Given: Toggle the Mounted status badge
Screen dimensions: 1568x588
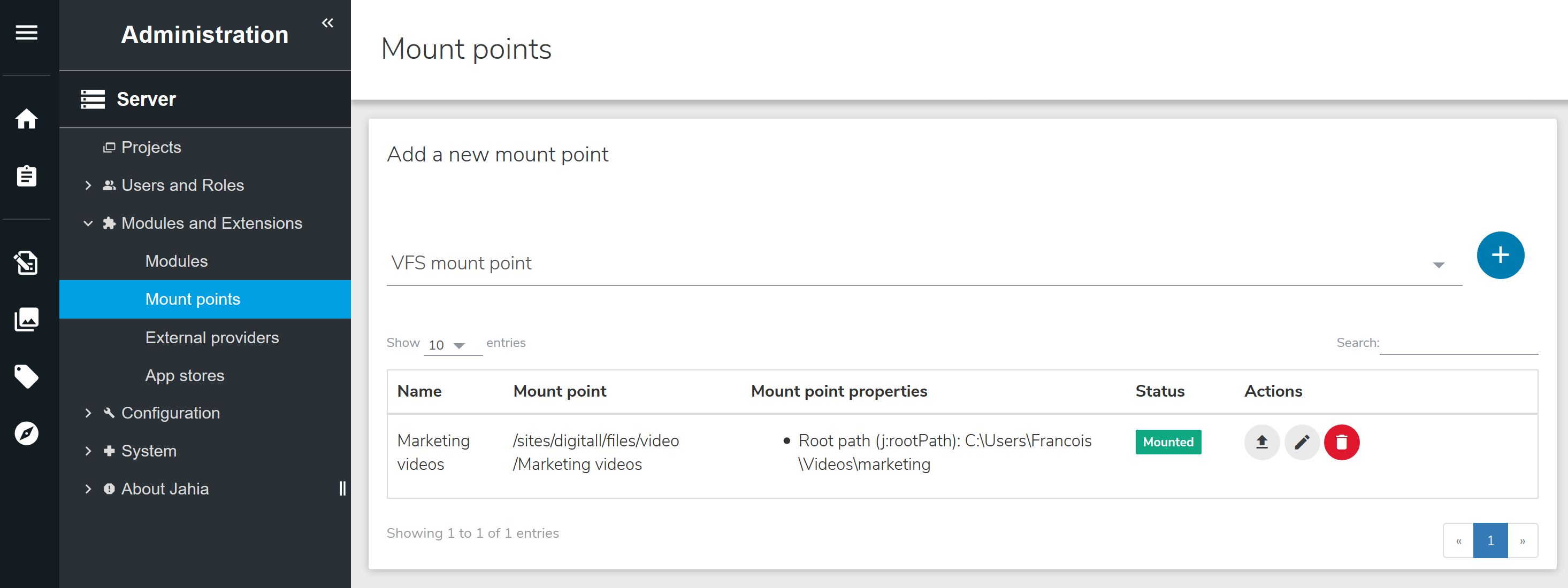Looking at the screenshot, I should click(1167, 442).
